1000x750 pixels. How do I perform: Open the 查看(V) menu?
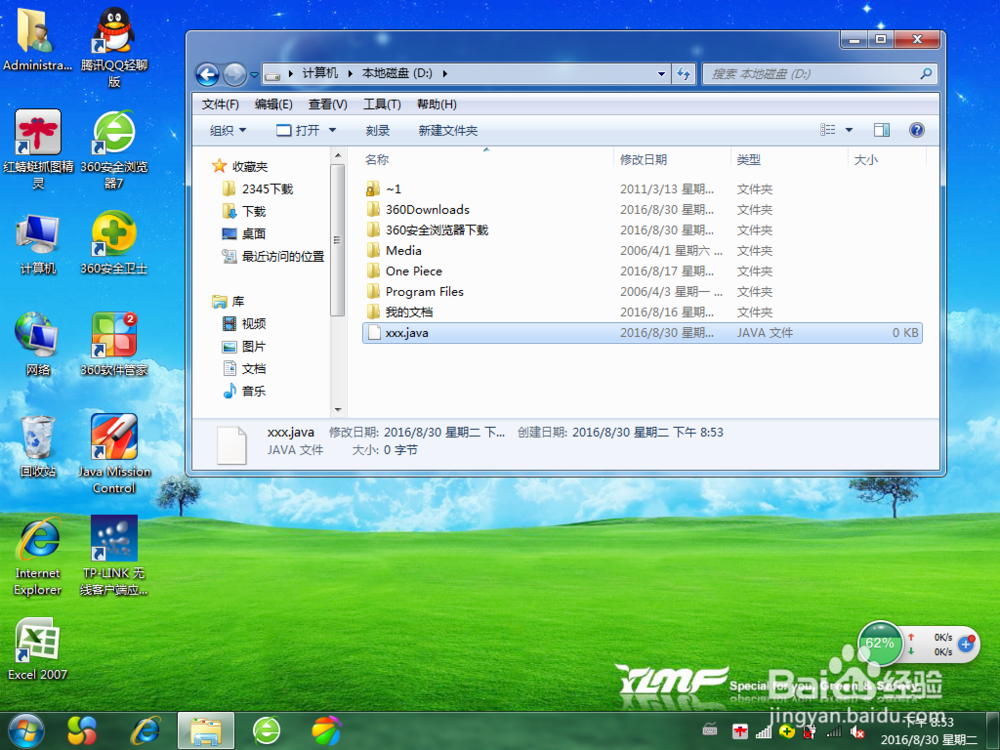pyautogui.click(x=328, y=104)
